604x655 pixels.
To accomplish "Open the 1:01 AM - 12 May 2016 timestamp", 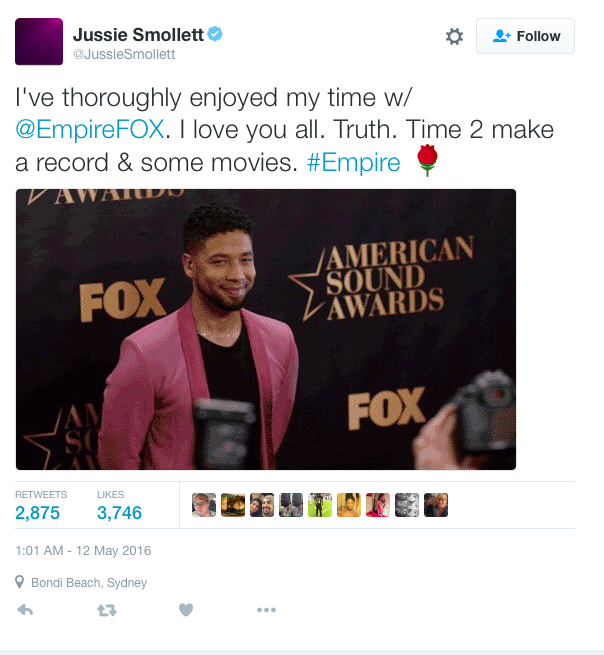I will point(83,551).
